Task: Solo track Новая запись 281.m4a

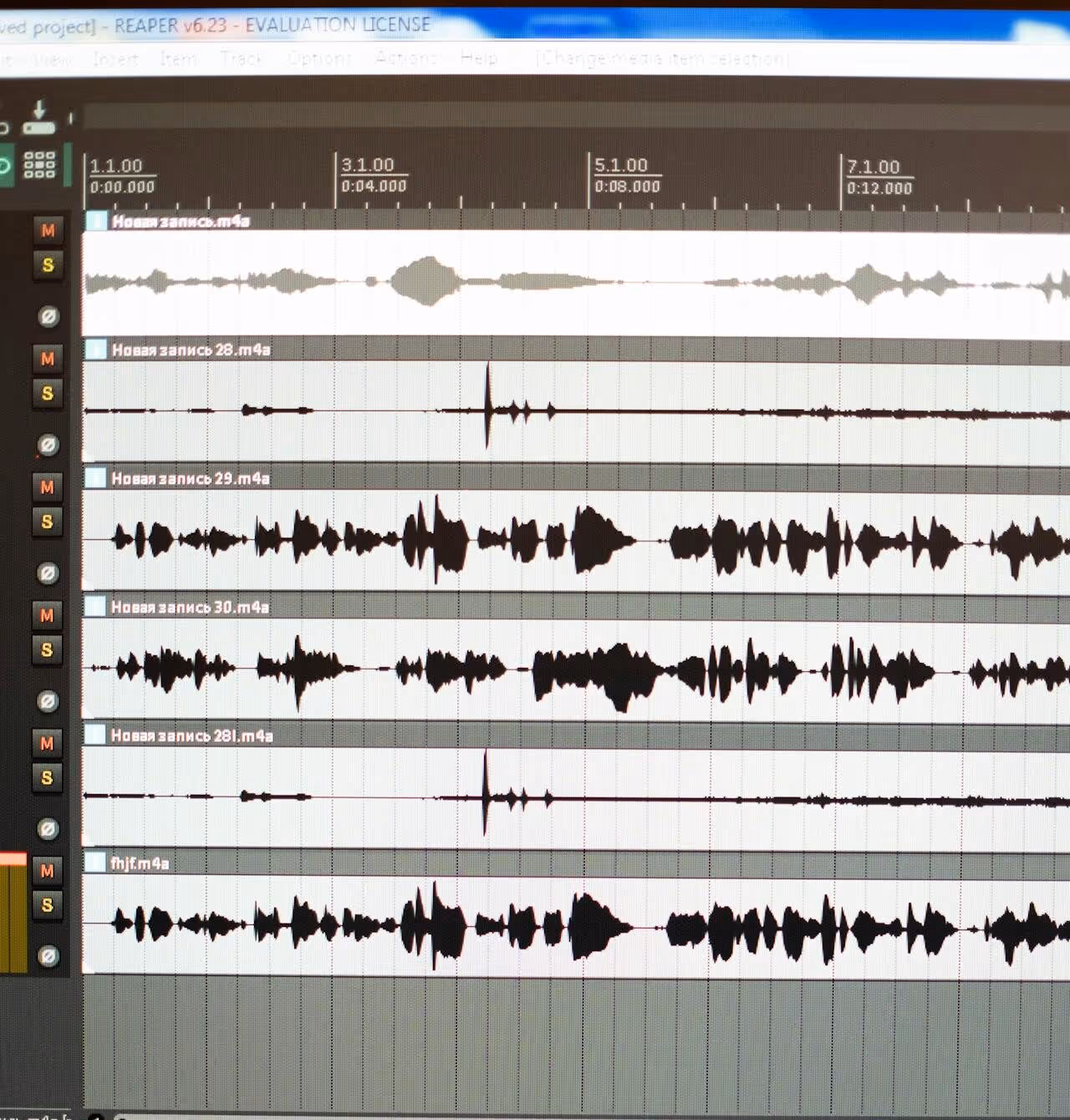Action: tap(47, 778)
